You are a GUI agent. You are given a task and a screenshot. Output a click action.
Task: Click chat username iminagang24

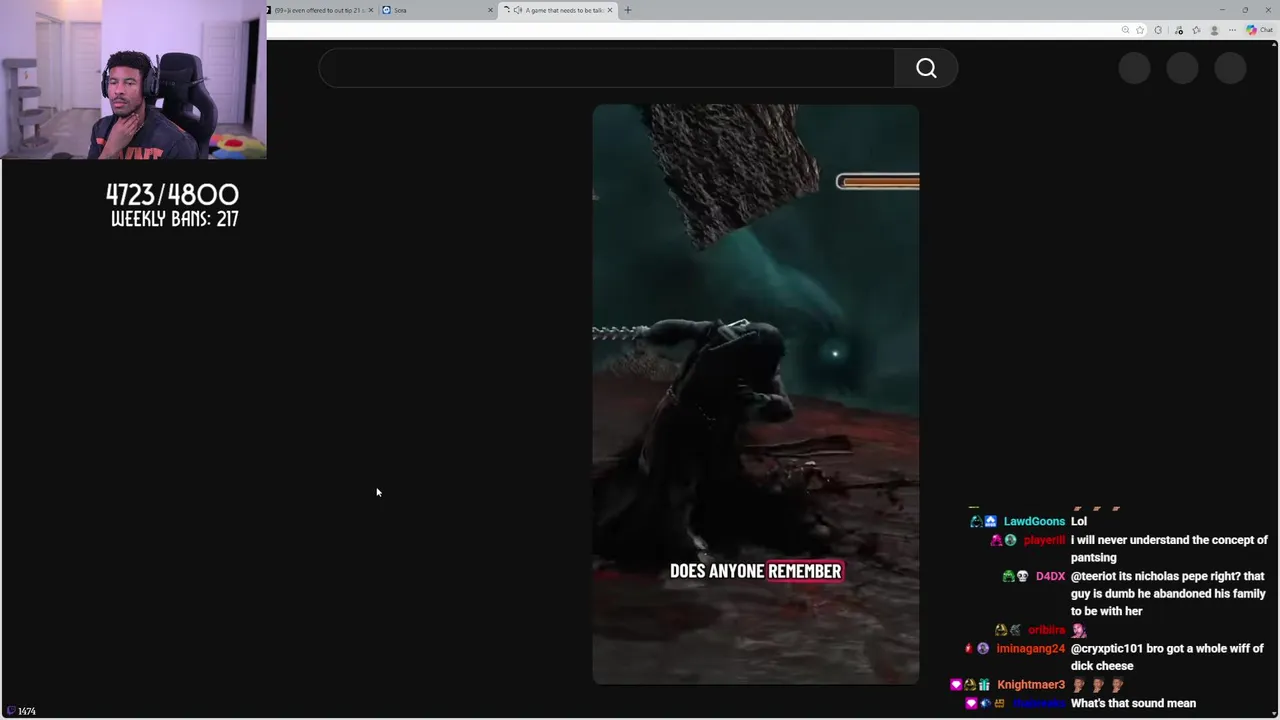pyautogui.click(x=1031, y=648)
